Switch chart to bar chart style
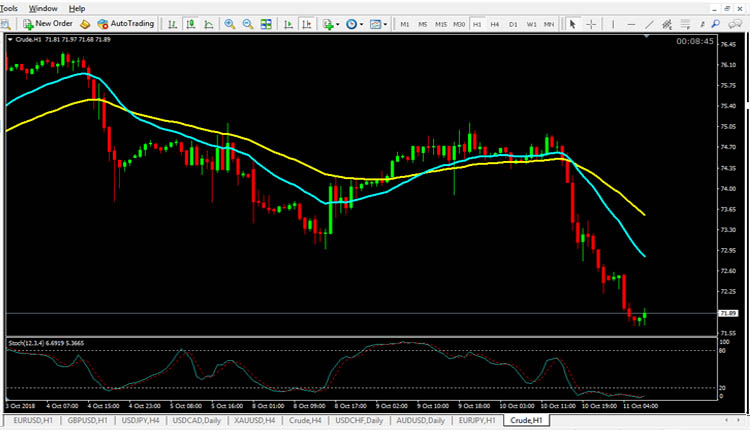The image size is (750, 430). (173, 24)
